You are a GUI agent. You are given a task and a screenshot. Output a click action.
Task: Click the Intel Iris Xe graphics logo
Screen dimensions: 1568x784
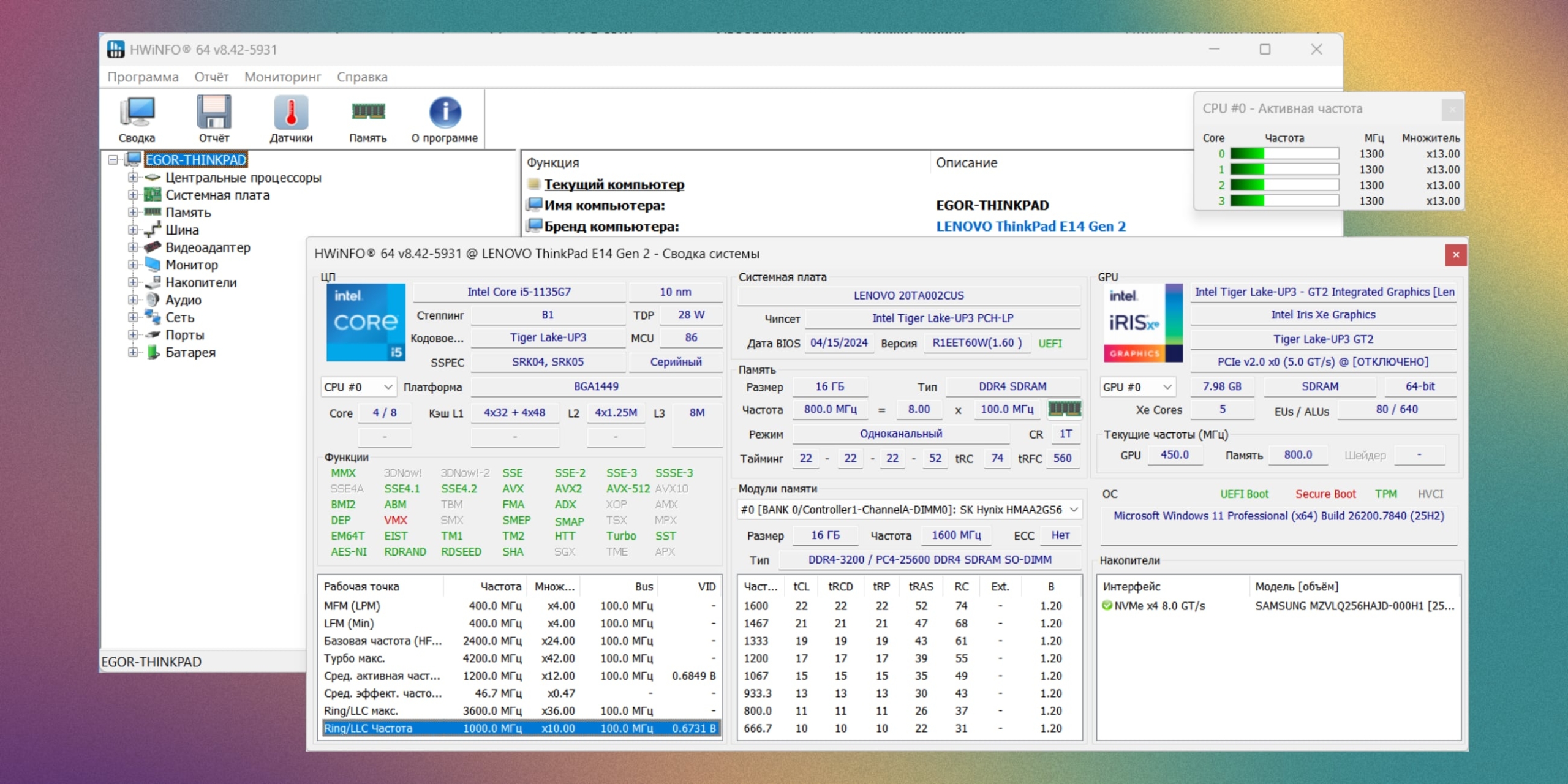tap(1143, 322)
